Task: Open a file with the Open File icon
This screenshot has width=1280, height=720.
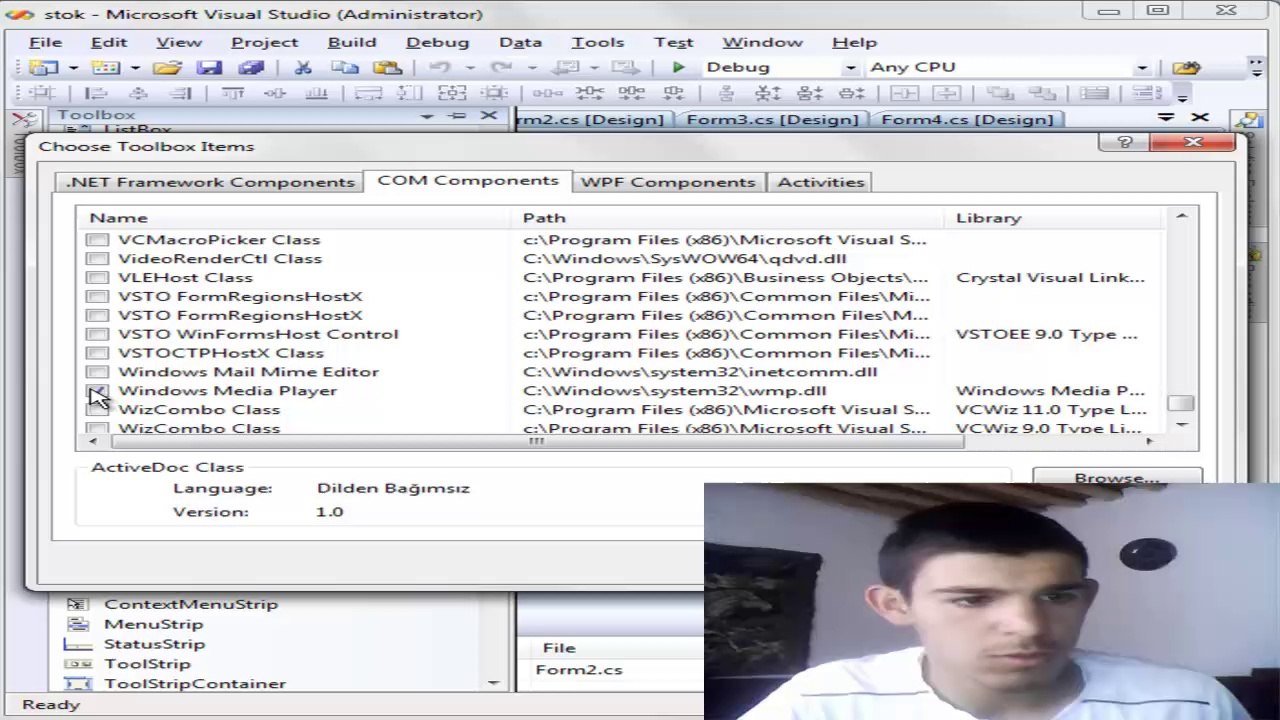Action: (167, 67)
